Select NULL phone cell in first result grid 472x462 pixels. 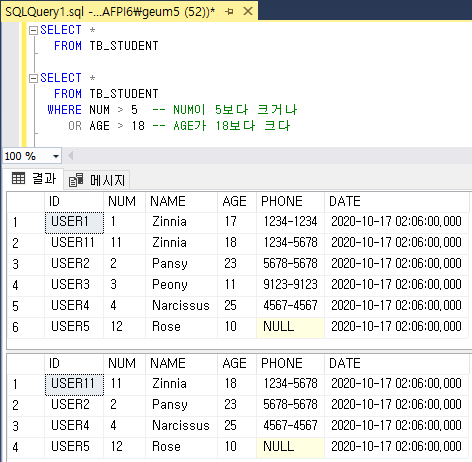pyautogui.click(x=290, y=327)
